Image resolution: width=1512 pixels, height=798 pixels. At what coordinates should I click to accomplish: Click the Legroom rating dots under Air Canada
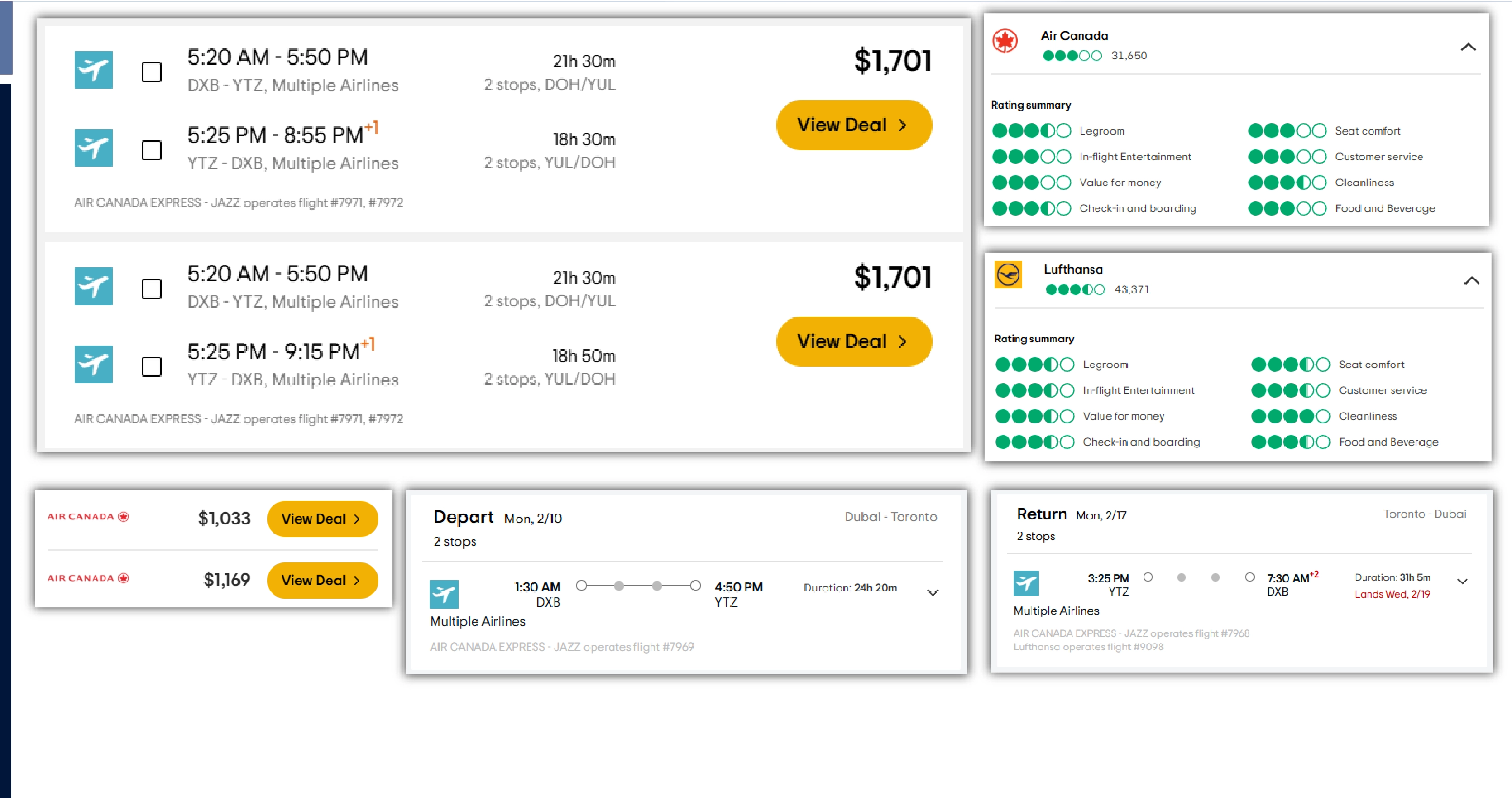[1031, 130]
